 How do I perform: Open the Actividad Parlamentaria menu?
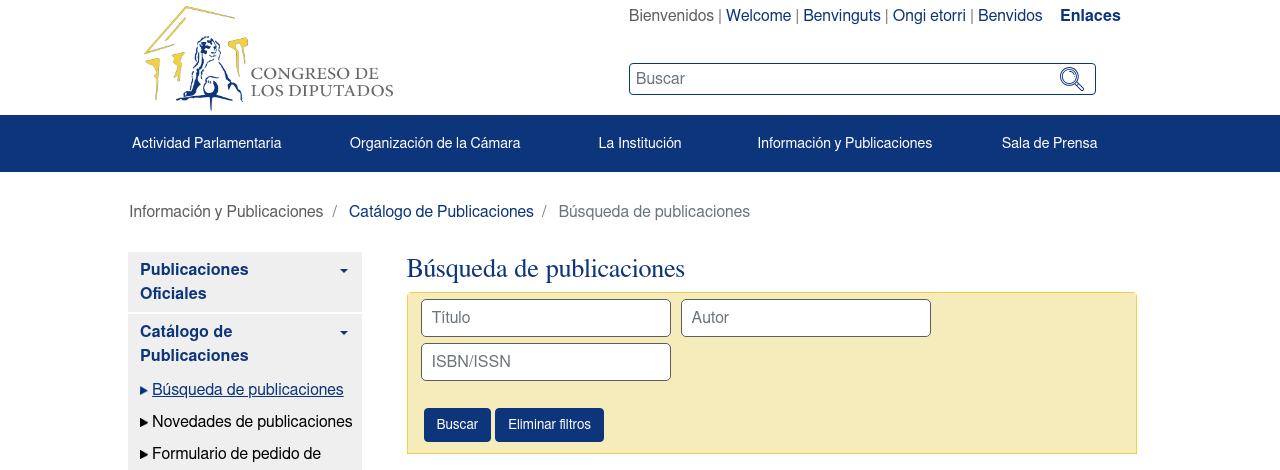pos(207,143)
